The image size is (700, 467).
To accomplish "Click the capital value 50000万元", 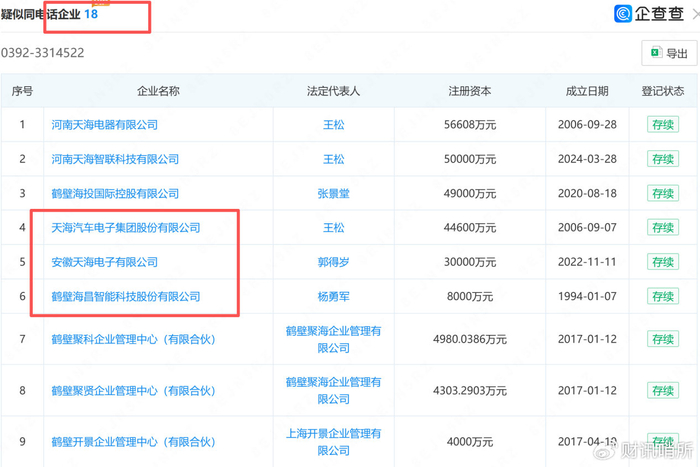I will [470, 159].
